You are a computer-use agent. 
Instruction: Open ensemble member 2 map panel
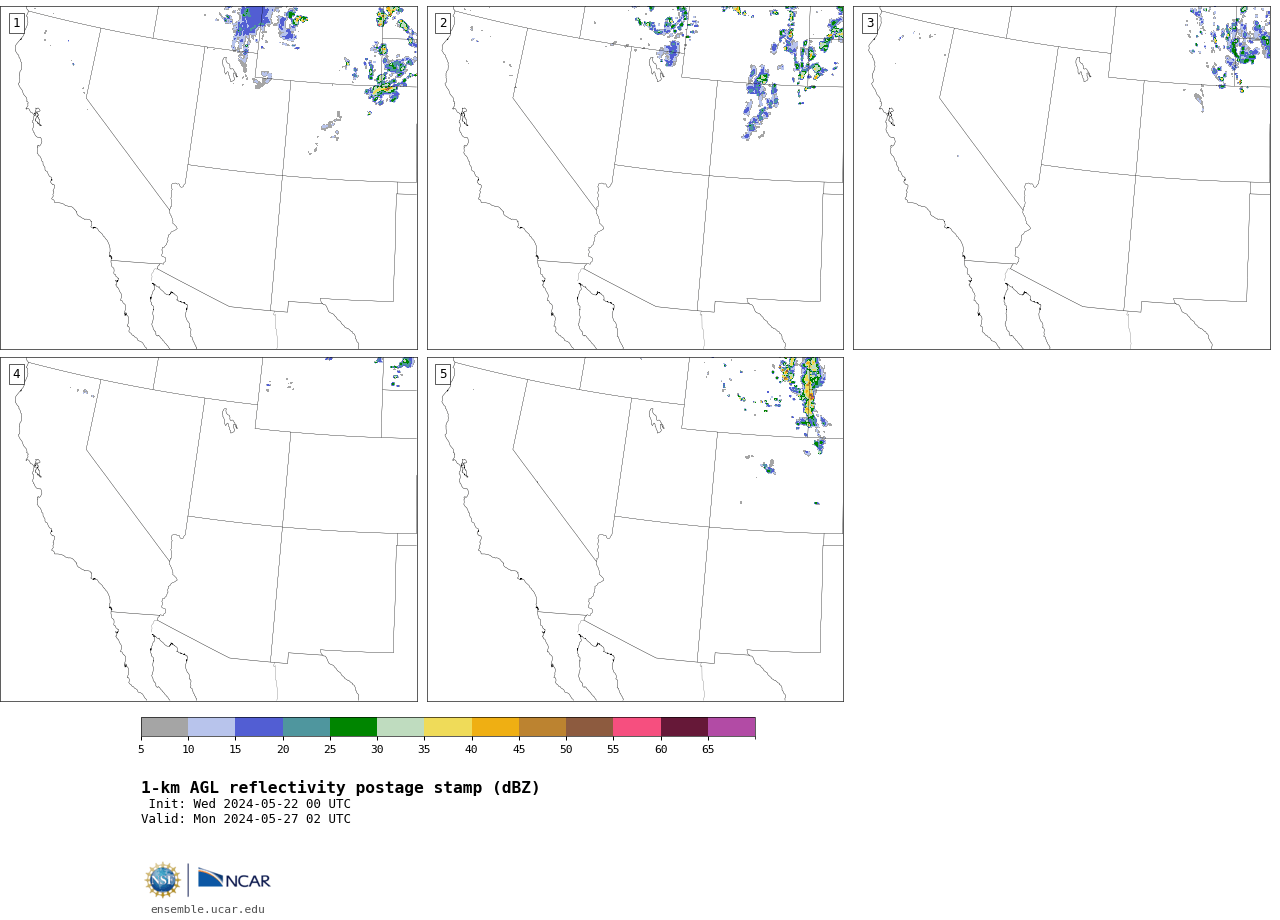point(635,178)
